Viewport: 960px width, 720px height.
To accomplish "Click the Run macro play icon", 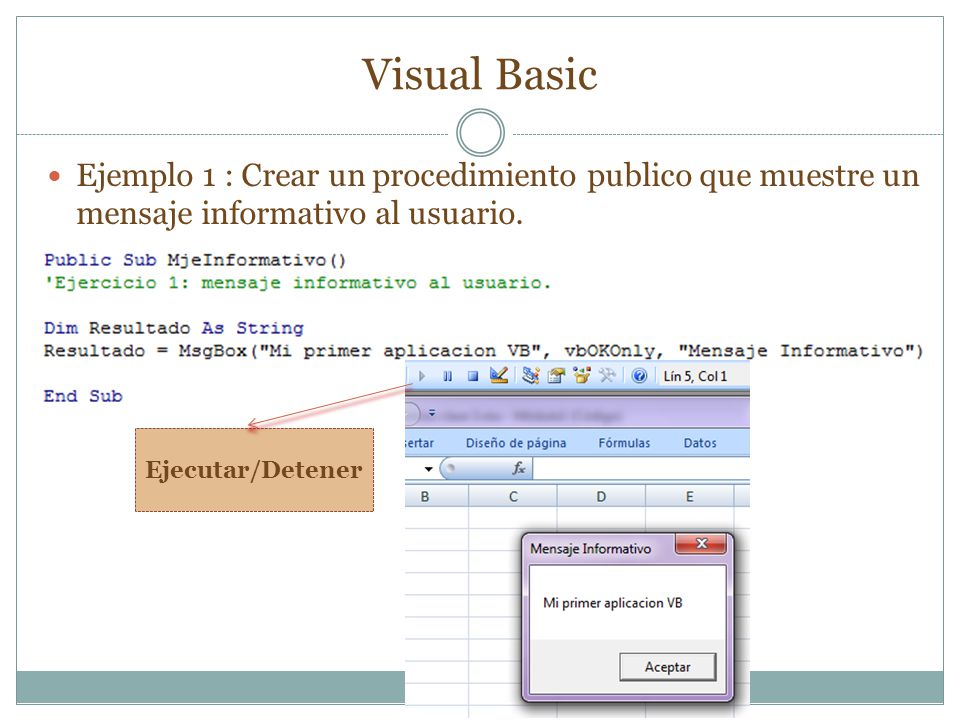I will (422, 376).
